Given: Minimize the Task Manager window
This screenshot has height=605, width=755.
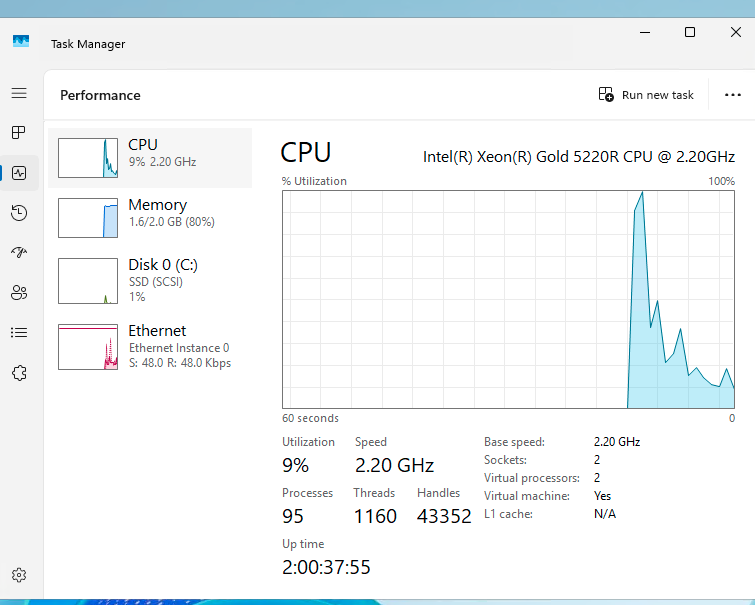Looking at the screenshot, I should pyautogui.click(x=645, y=32).
